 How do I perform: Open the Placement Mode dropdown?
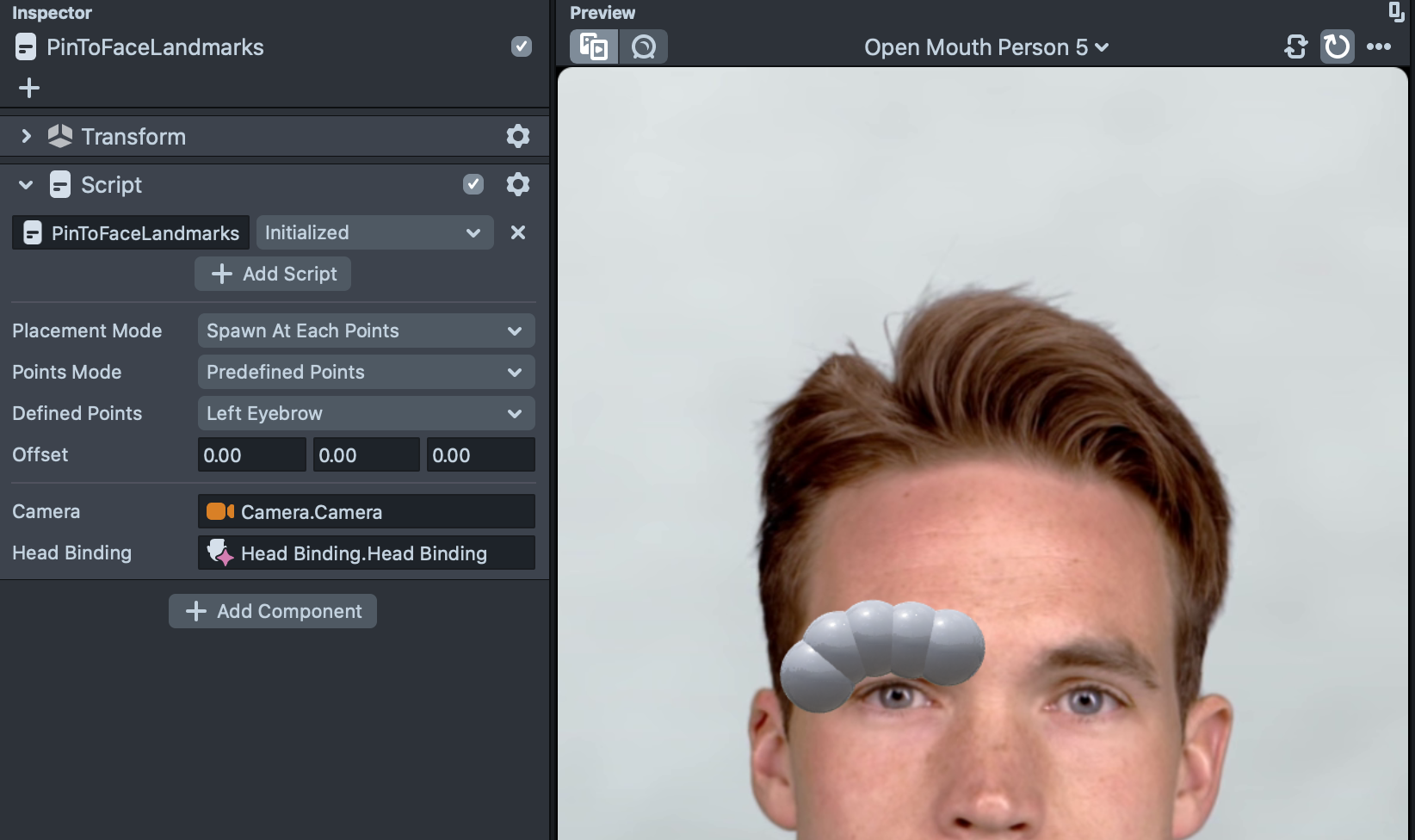pyautogui.click(x=366, y=330)
